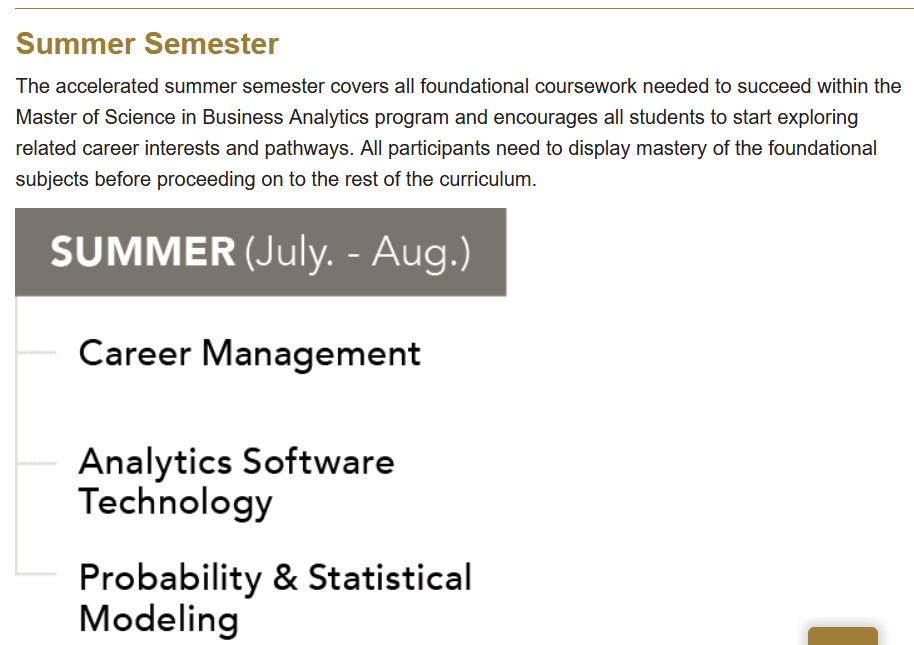Image resolution: width=914 pixels, height=645 pixels.
Task: Click the (July. - Aug.) date range text
Action: point(357,253)
